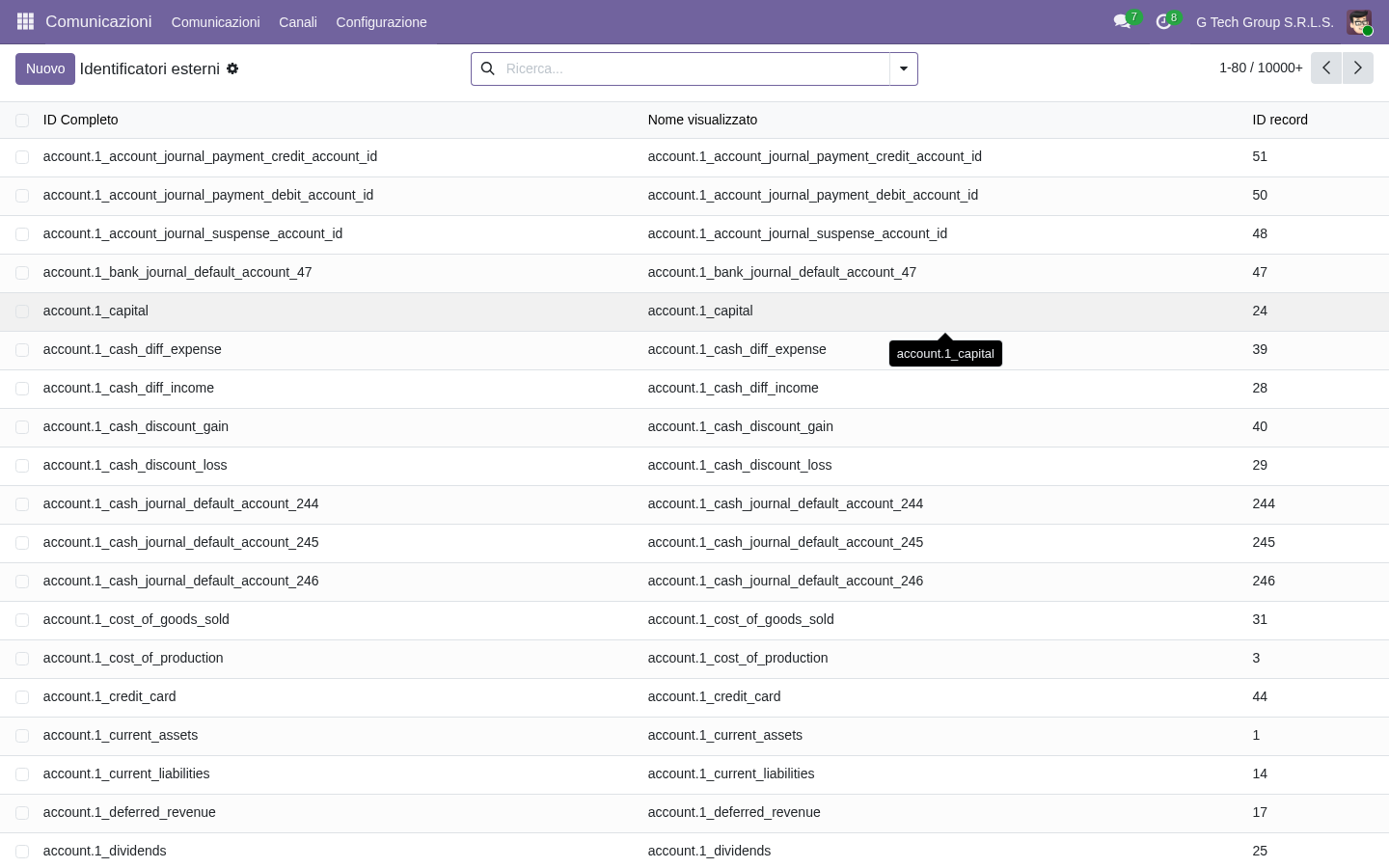Check the account.1_account_journal_suspense_account_id row
Viewport: 1389px width, 868px height.
point(22,234)
